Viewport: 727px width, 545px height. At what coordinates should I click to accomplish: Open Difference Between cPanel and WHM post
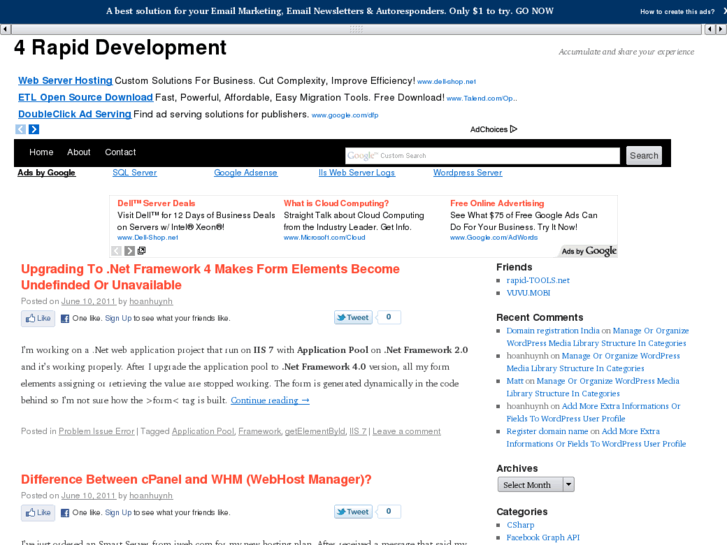point(196,479)
